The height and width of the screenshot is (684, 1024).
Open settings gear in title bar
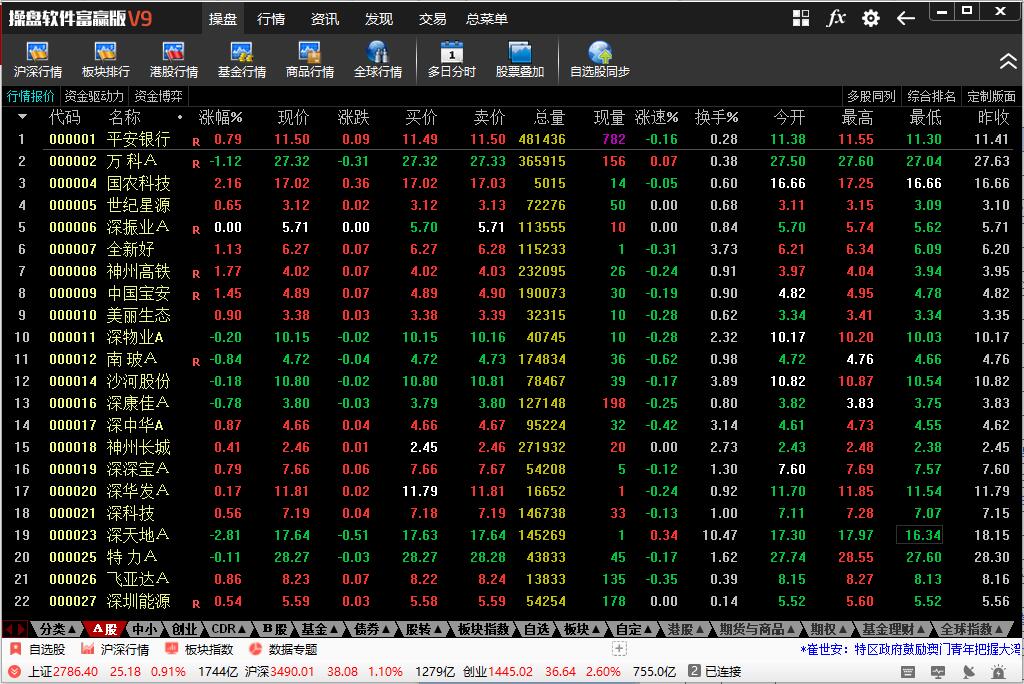pyautogui.click(x=871, y=18)
